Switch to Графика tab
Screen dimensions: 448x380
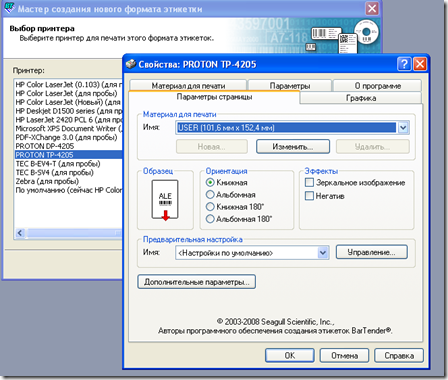pos(361,98)
